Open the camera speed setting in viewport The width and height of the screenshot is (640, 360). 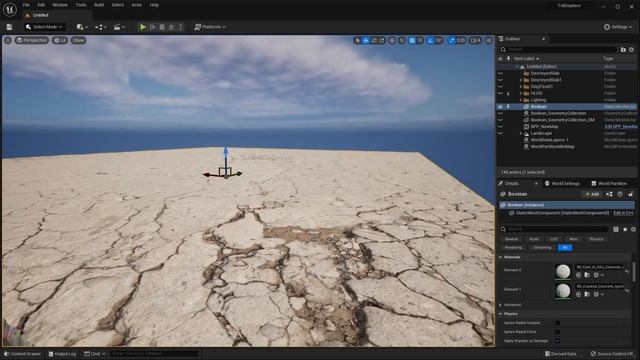coord(475,40)
